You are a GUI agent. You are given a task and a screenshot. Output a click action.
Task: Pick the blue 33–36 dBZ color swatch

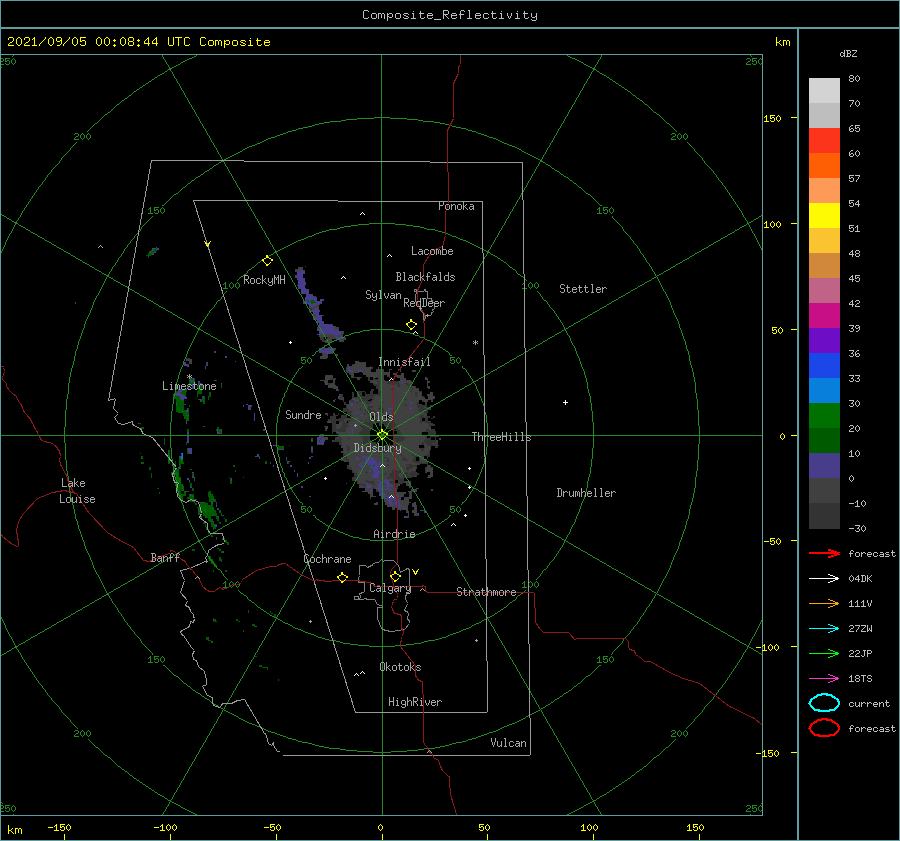824,366
